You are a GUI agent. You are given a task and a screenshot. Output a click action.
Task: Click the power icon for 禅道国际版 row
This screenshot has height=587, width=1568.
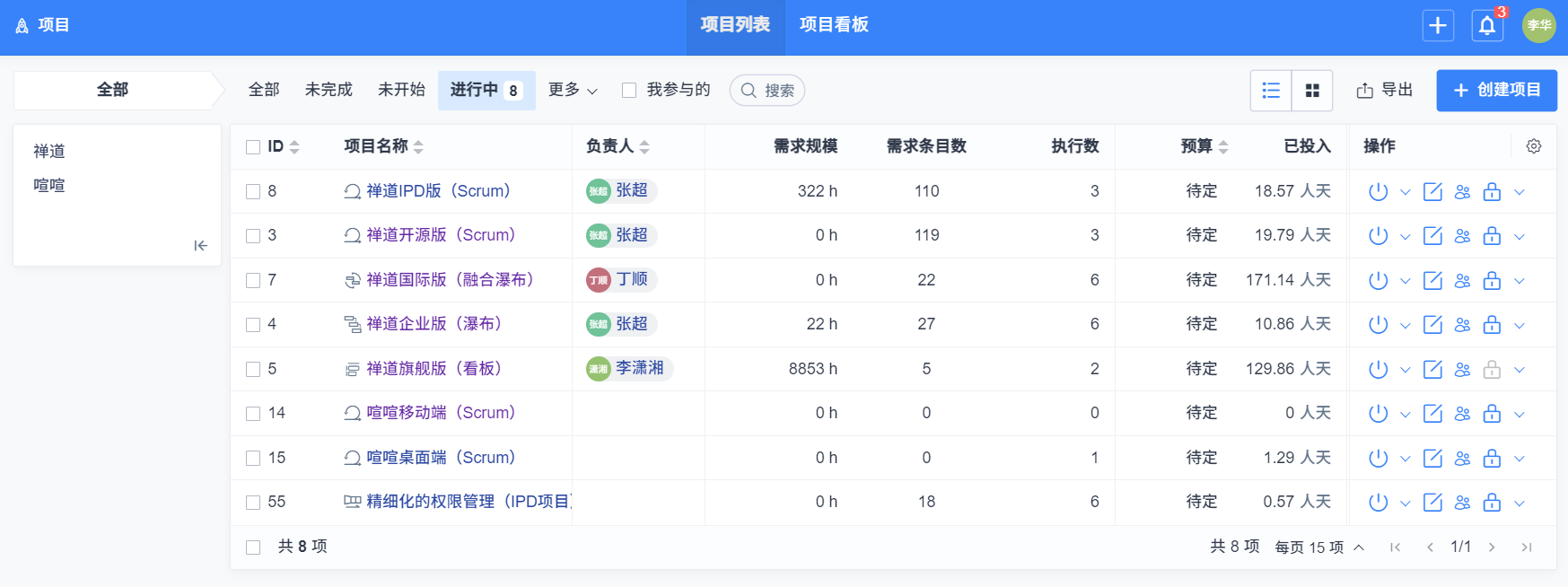coord(1378,281)
